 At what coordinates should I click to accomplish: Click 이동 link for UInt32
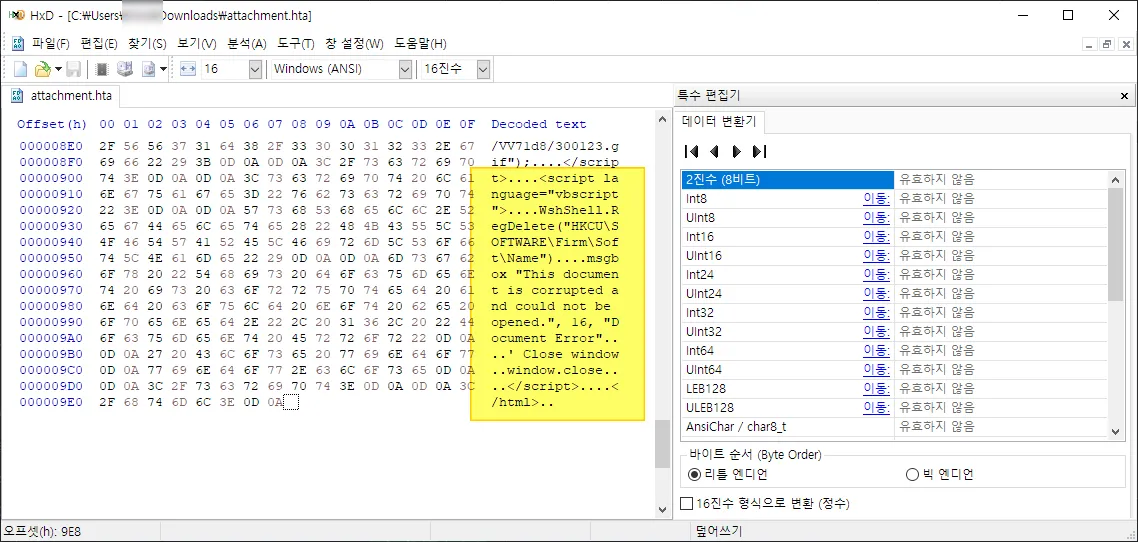click(x=876, y=332)
